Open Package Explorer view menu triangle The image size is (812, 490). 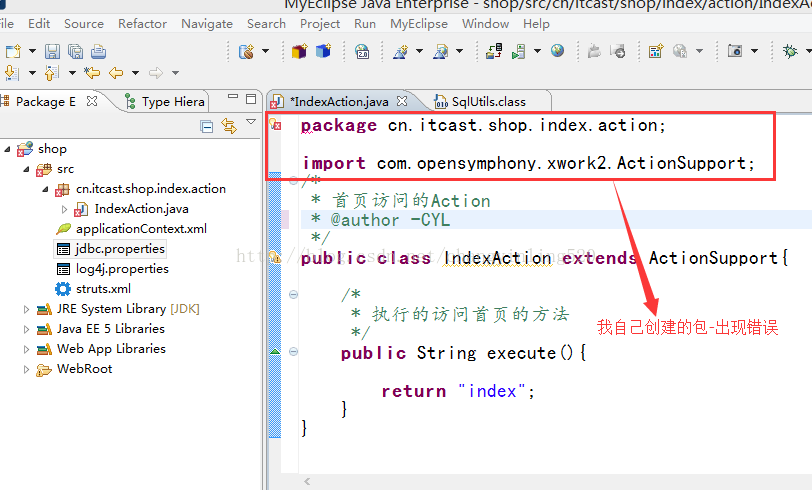click(251, 122)
